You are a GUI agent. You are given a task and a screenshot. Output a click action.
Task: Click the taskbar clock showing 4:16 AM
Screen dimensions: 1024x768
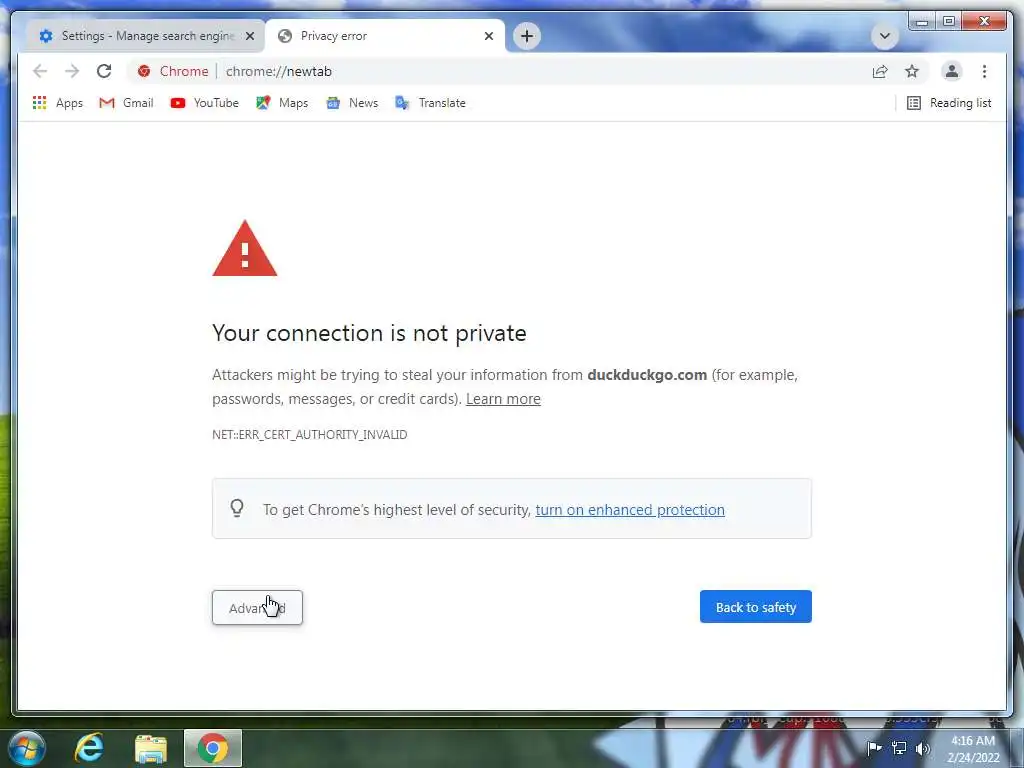click(x=973, y=748)
